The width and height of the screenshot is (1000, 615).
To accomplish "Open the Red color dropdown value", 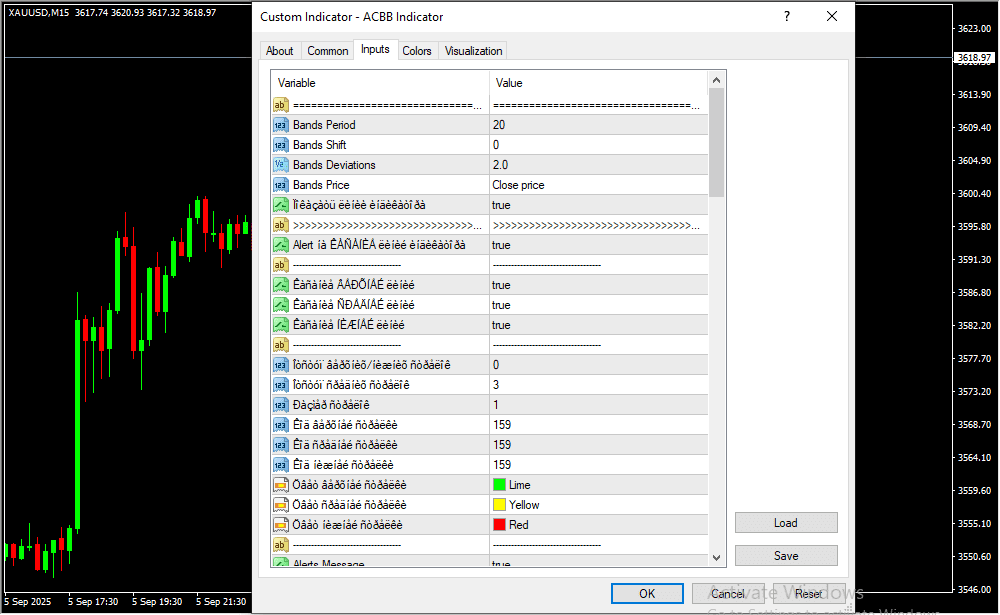I will pyautogui.click(x=518, y=525).
